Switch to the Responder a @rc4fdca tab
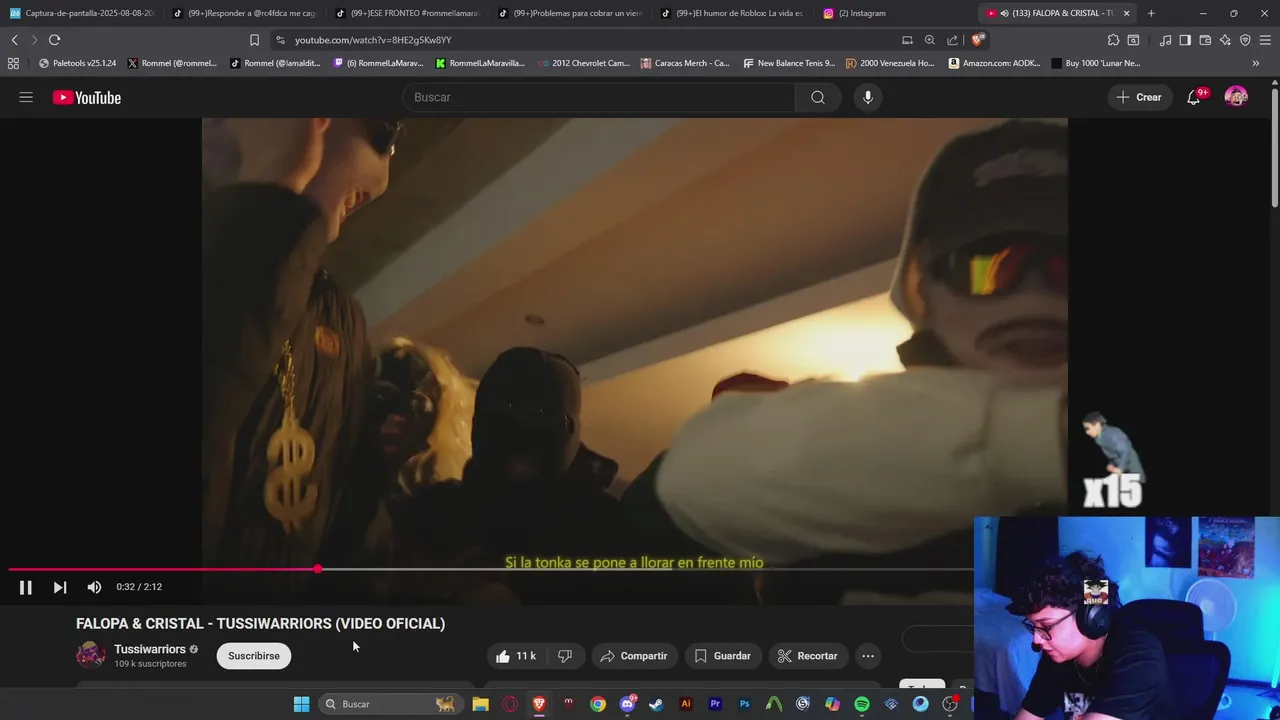This screenshot has height=720, width=1280. click(x=243, y=13)
